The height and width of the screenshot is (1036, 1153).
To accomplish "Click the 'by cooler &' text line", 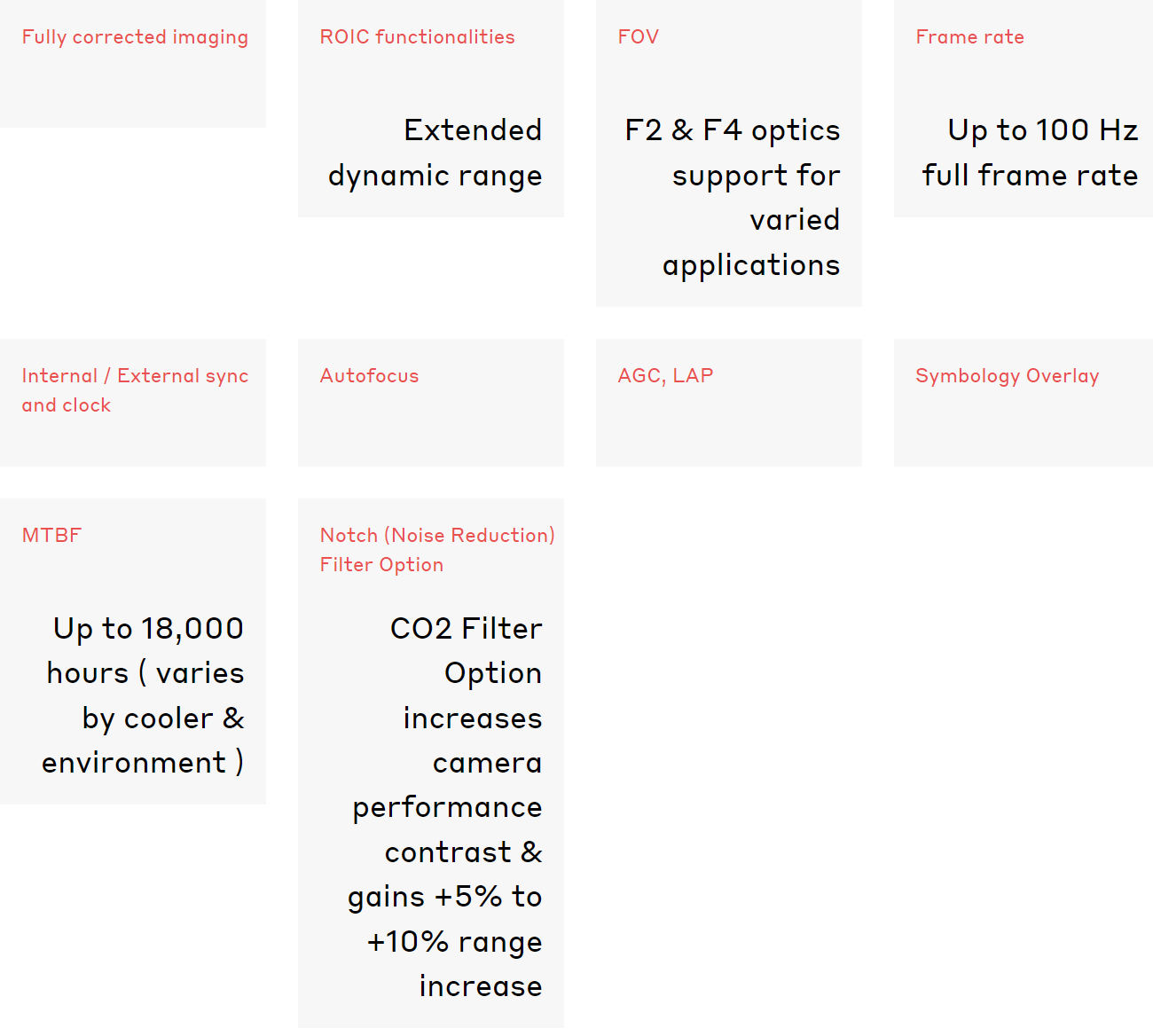I will coord(163,718).
